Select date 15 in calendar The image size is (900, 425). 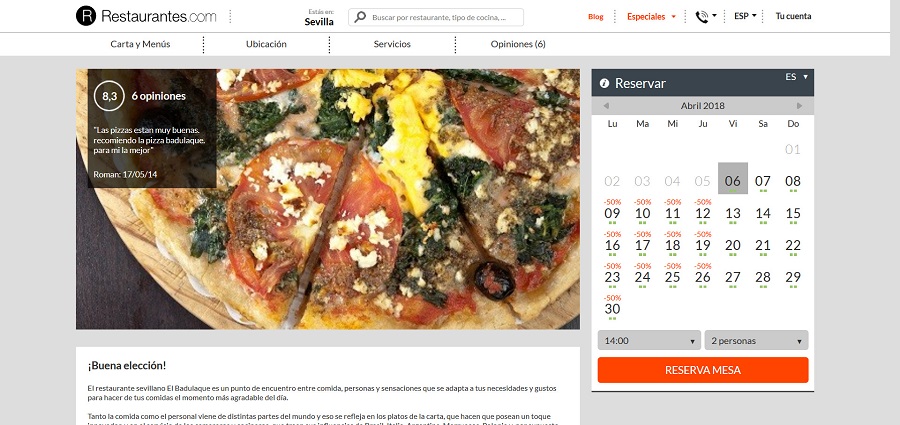click(x=793, y=214)
